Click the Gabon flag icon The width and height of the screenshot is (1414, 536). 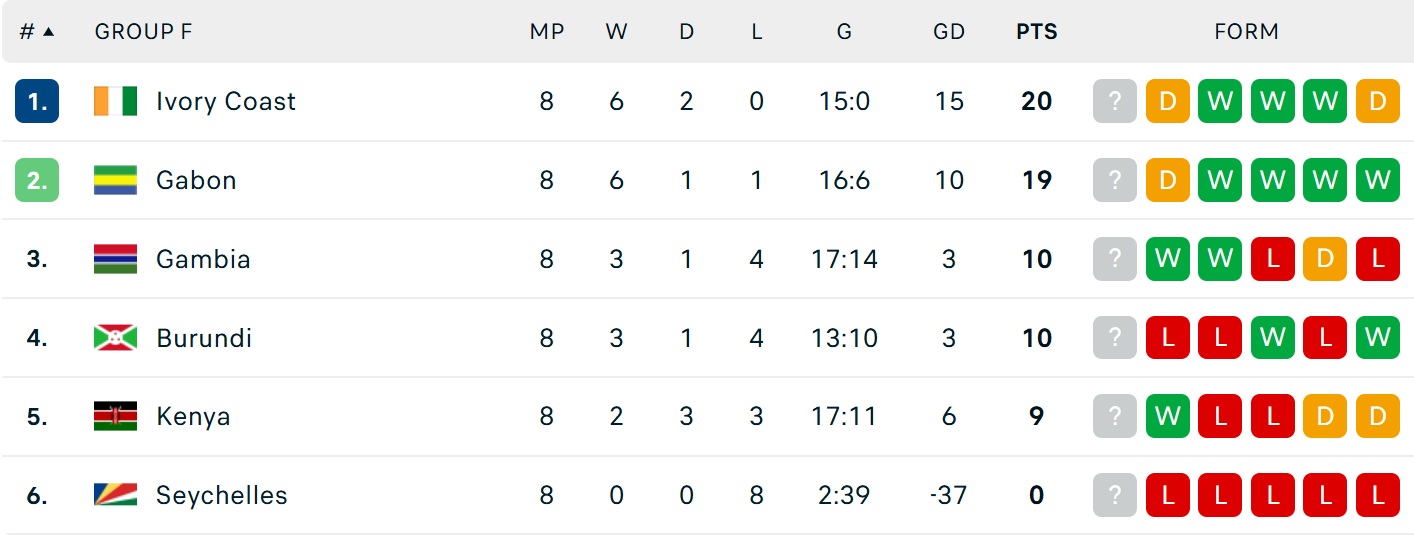coord(115,180)
